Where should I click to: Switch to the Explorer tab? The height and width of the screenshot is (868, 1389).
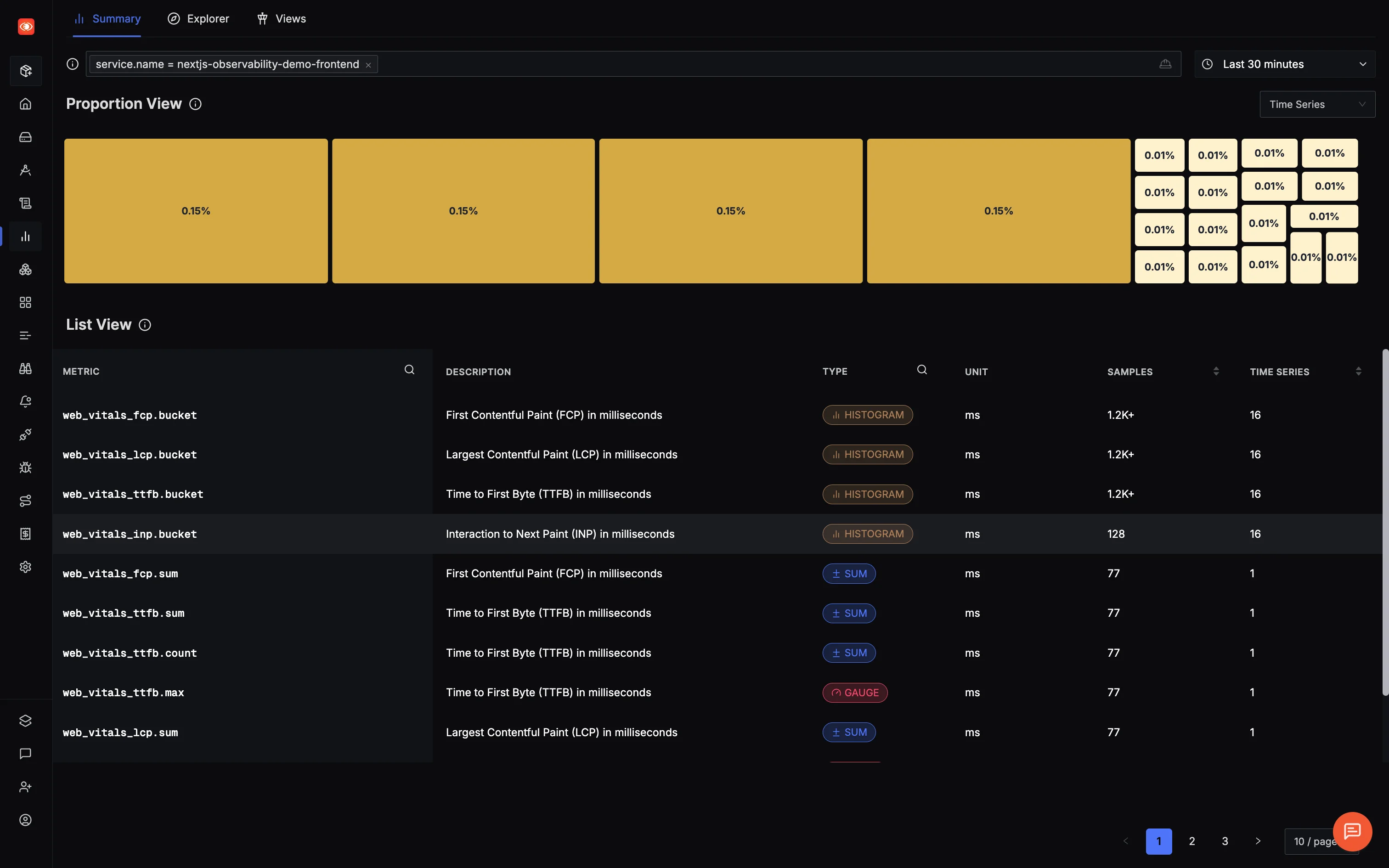198,18
